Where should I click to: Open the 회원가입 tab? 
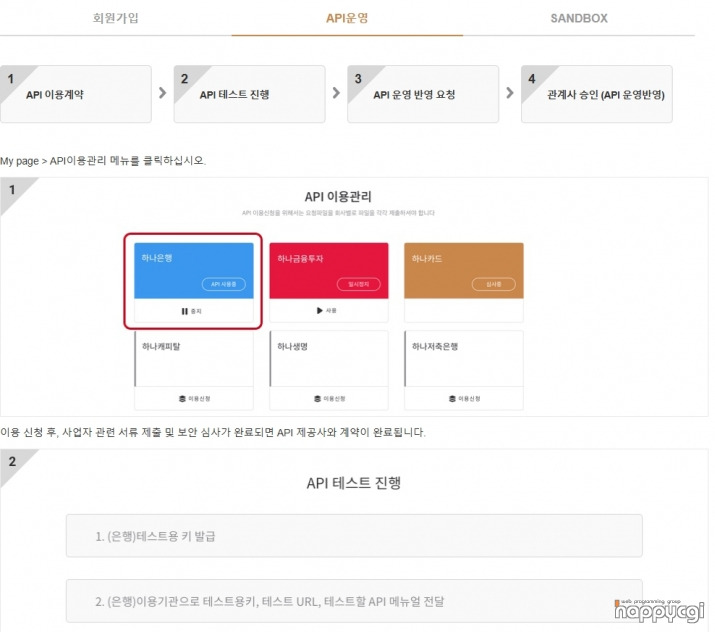click(115, 18)
